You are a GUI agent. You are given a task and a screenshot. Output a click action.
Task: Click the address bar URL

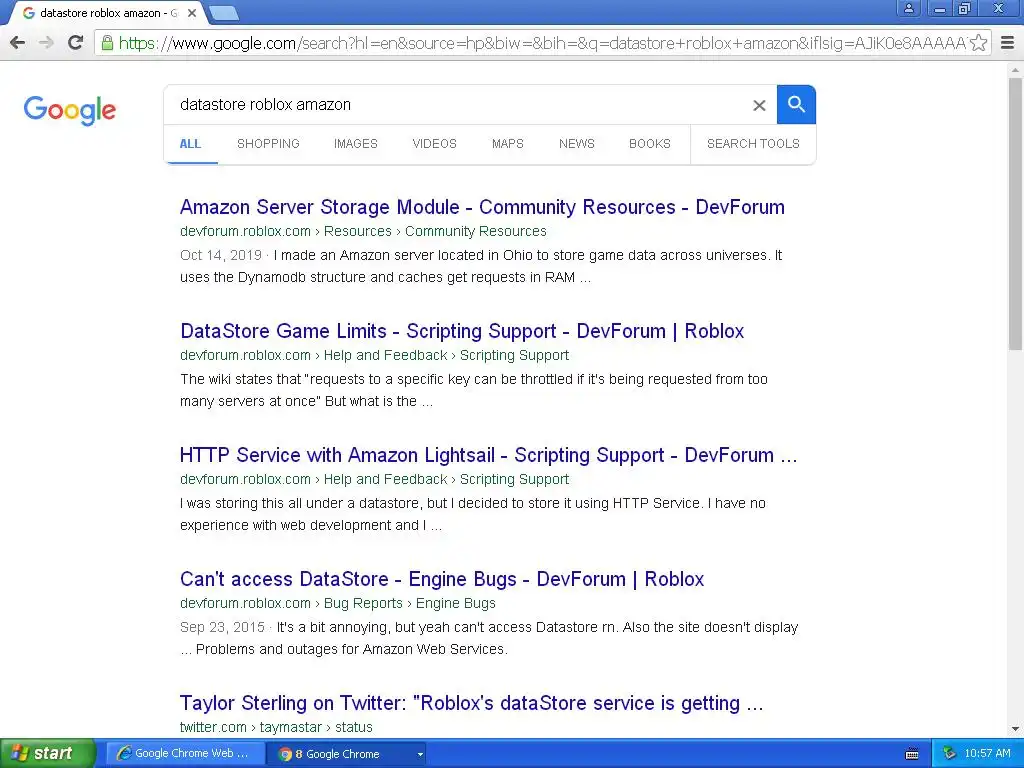(542, 43)
